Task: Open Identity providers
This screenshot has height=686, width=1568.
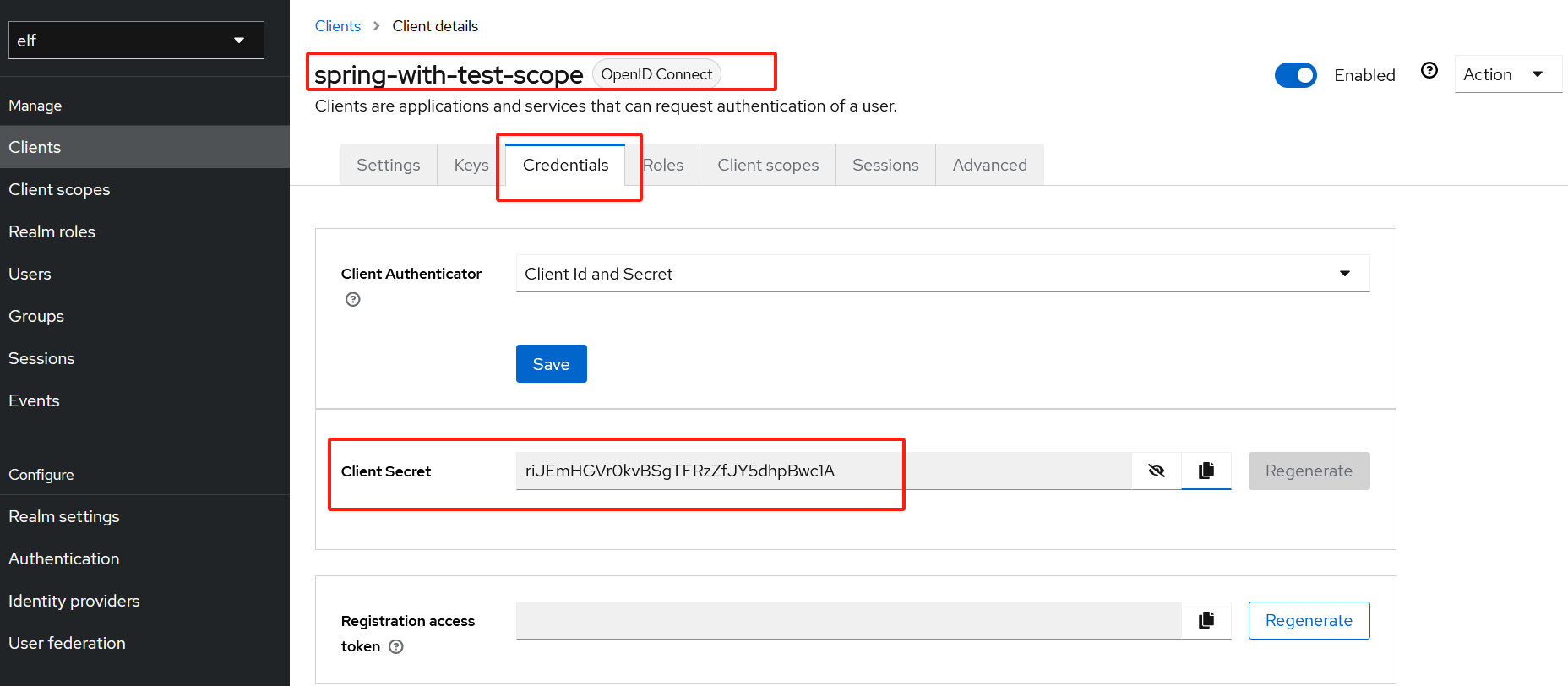Action: (144, 601)
